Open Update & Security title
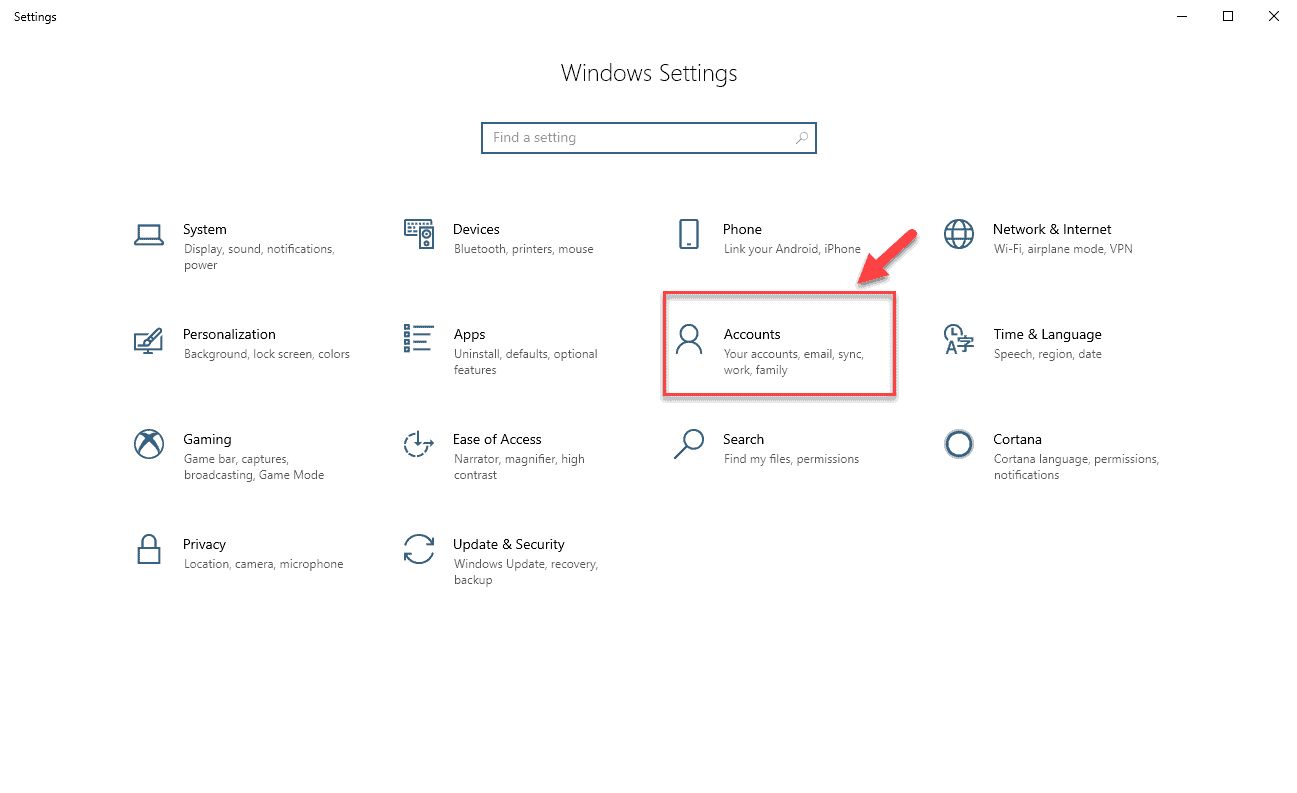Viewport: 1297px width, 793px height. point(509,545)
